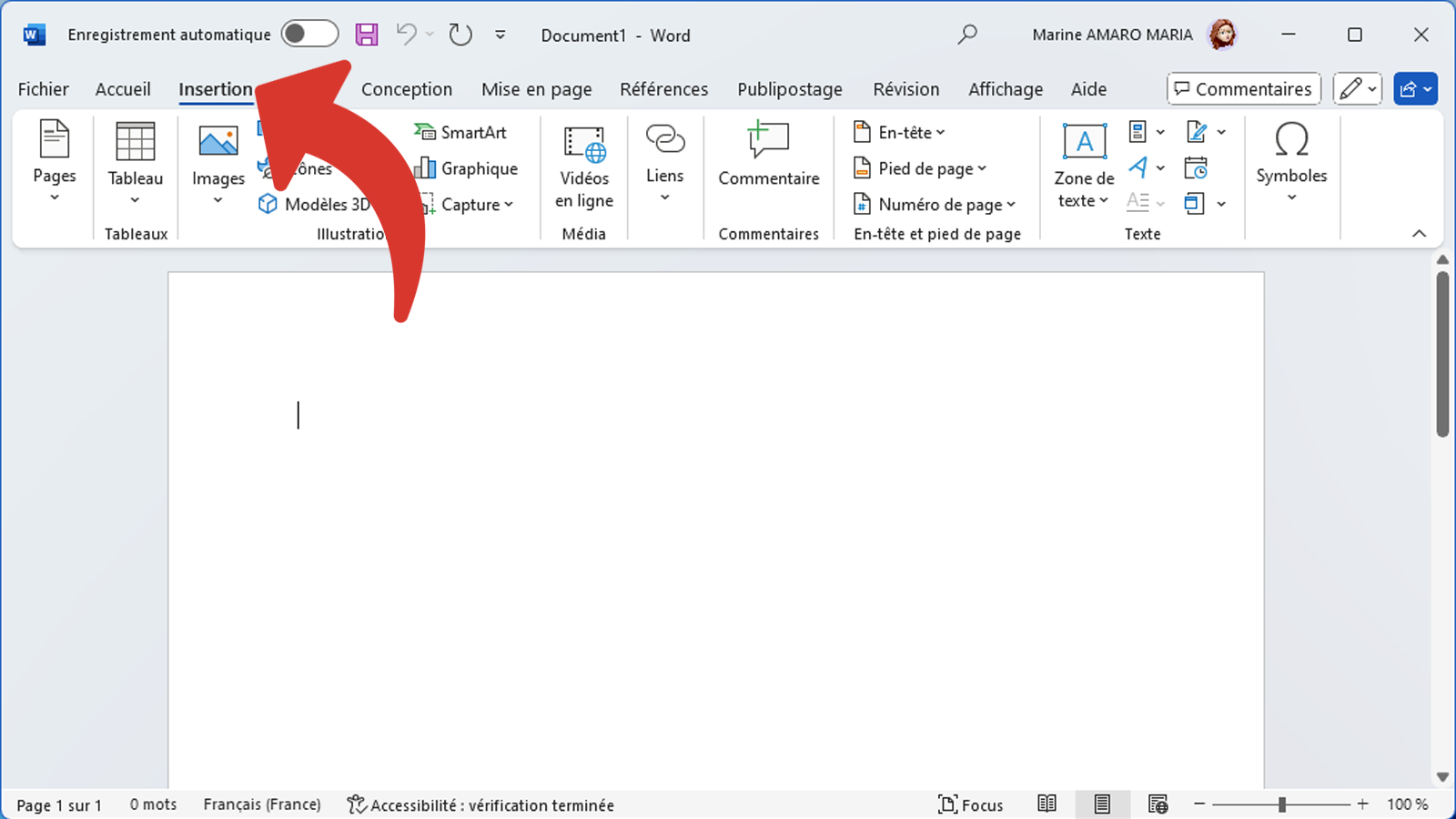Open the Fichier menu
Viewport: 1456px width, 819px height.
click(43, 88)
